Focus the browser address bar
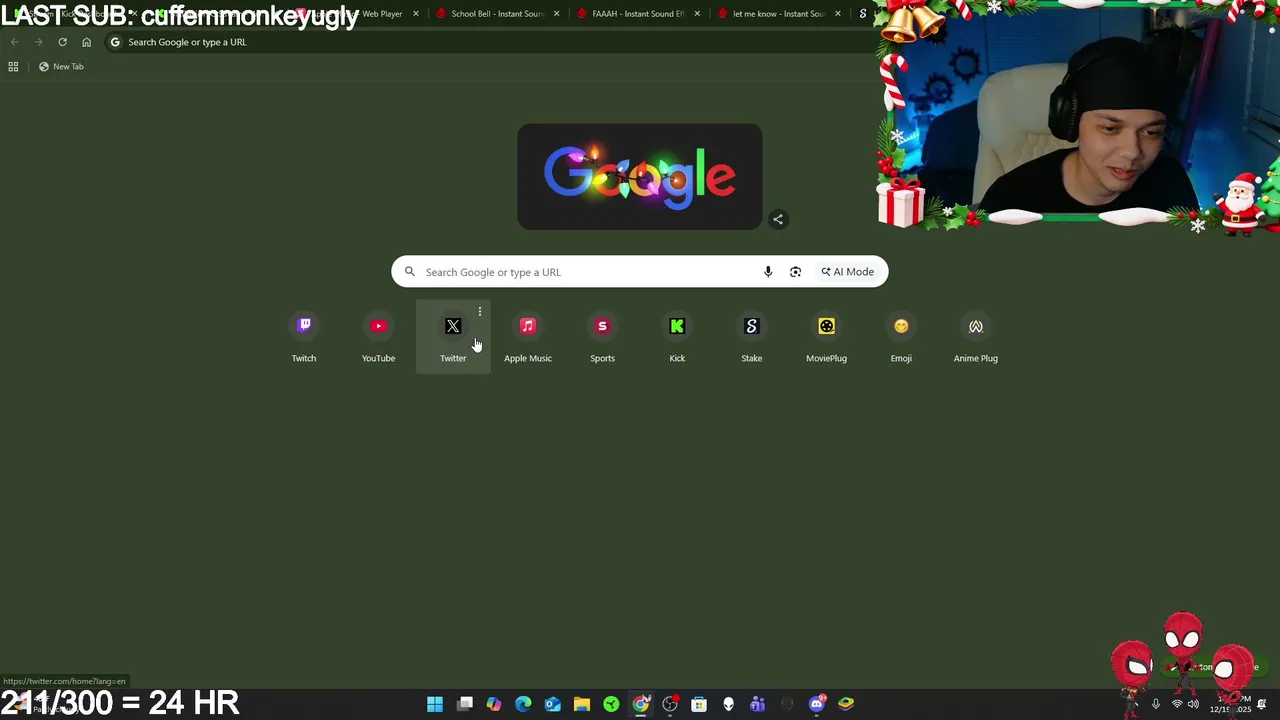The height and width of the screenshot is (720, 1280). [490, 42]
